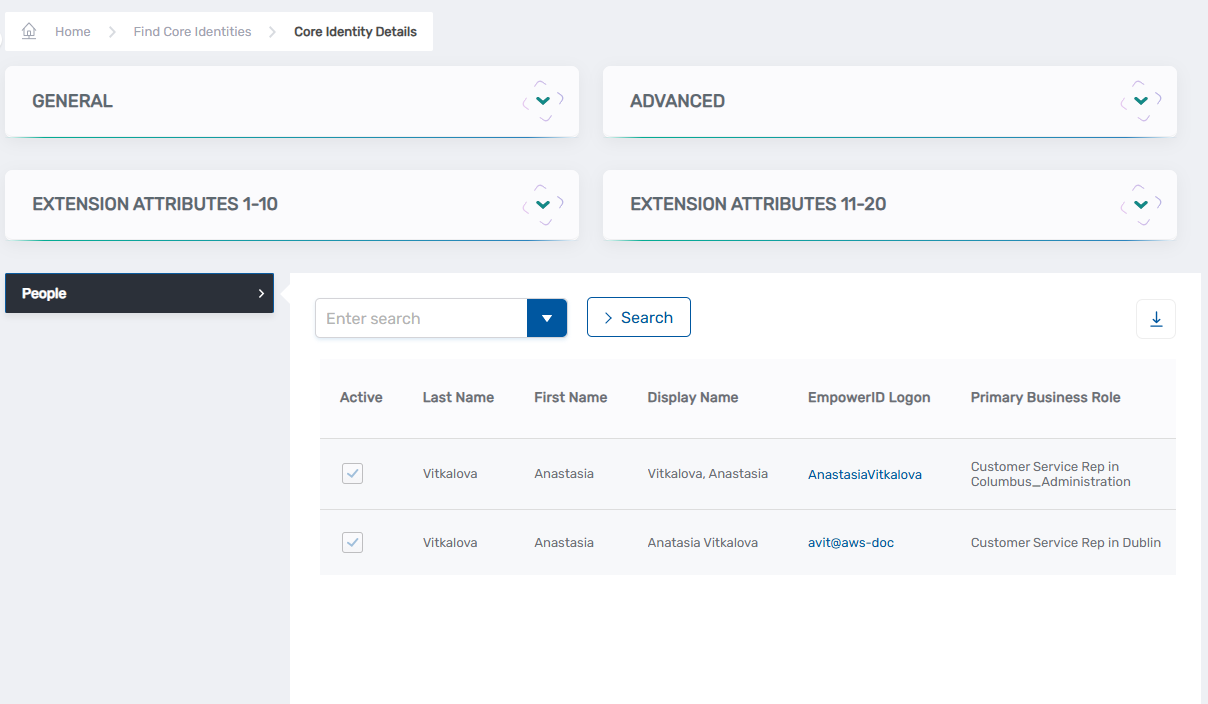The height and width of the screenshot is (704, 1208).
Task: Open the search filter dropdown arrow
Action: [x=547, y=317]
